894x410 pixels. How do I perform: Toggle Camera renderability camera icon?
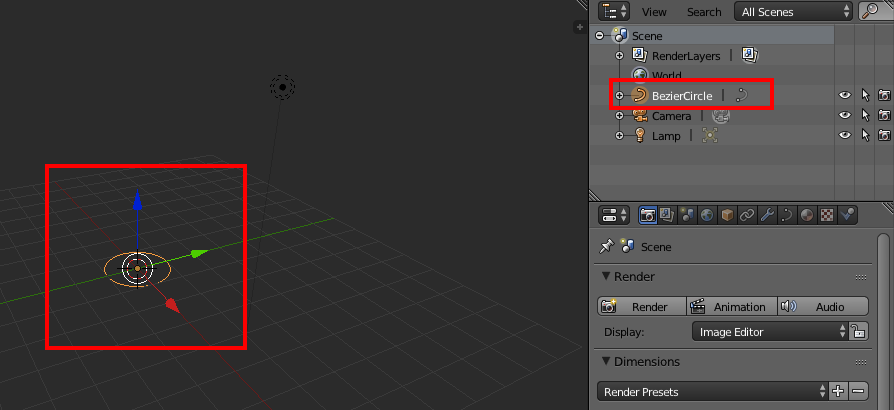tap(884, 116)
